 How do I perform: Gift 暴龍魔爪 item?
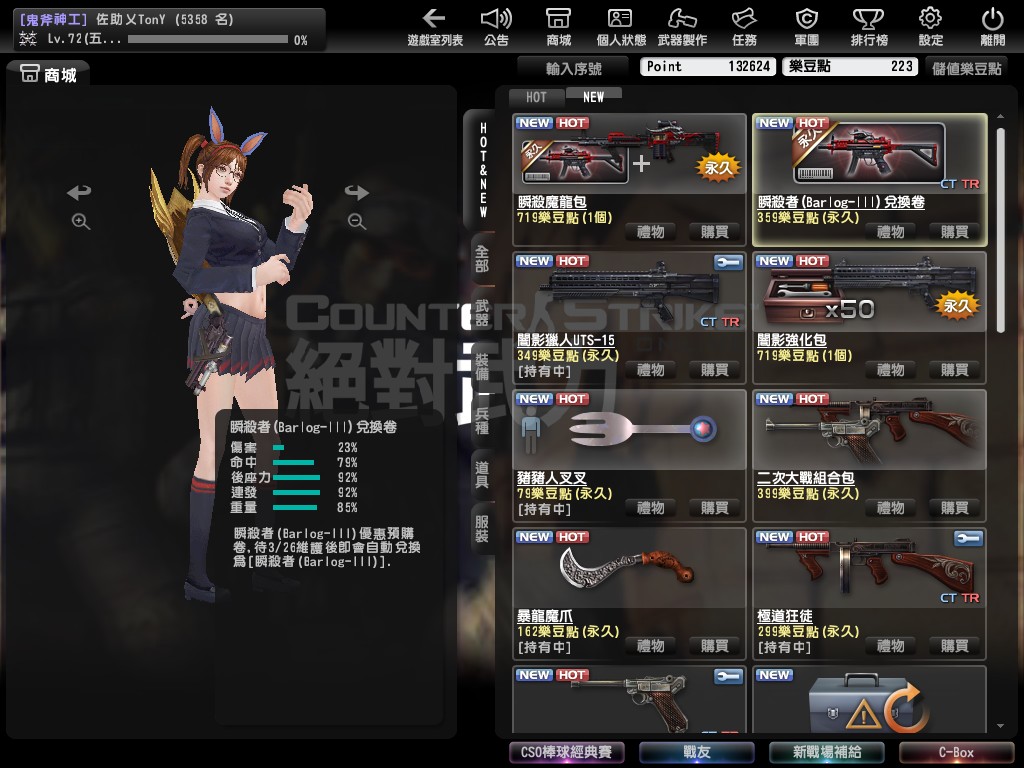click(650, 646)
